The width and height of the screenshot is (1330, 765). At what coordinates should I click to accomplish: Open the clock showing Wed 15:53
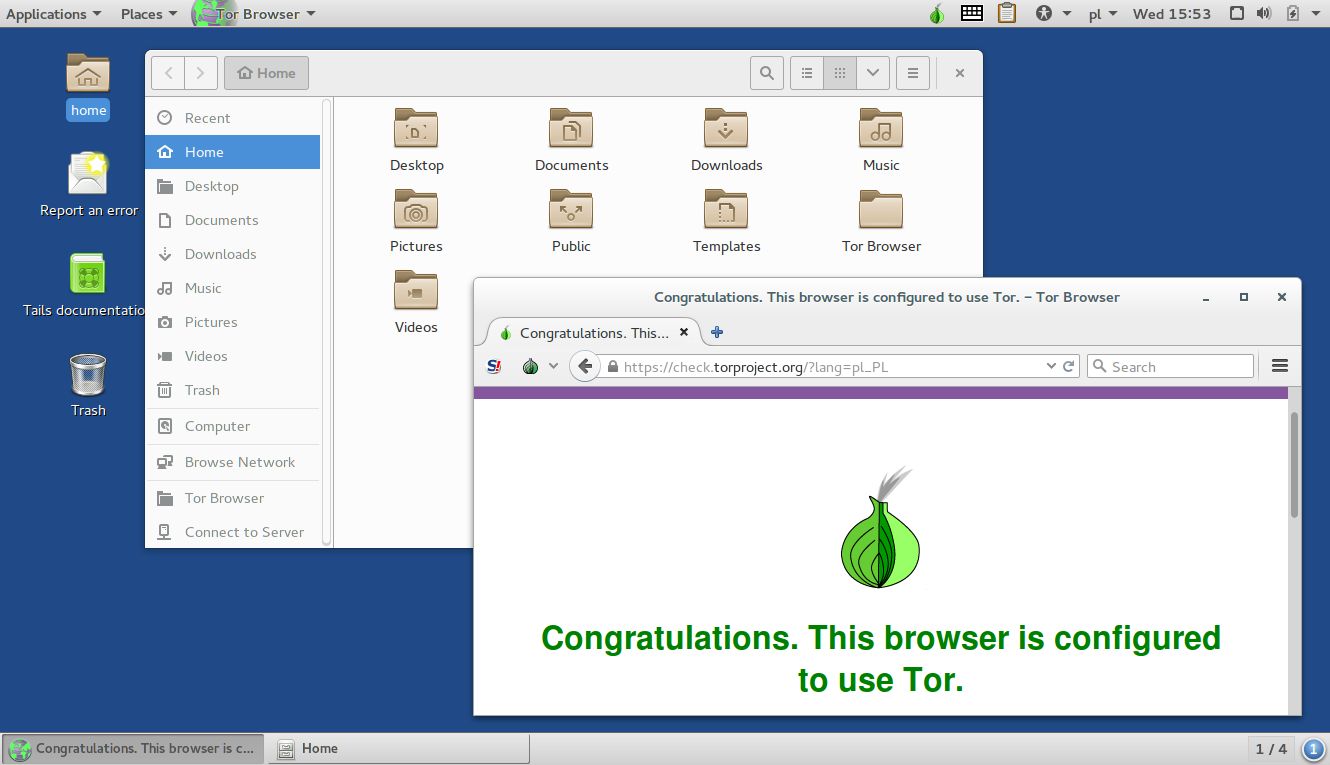click(x=1172, y=14)
